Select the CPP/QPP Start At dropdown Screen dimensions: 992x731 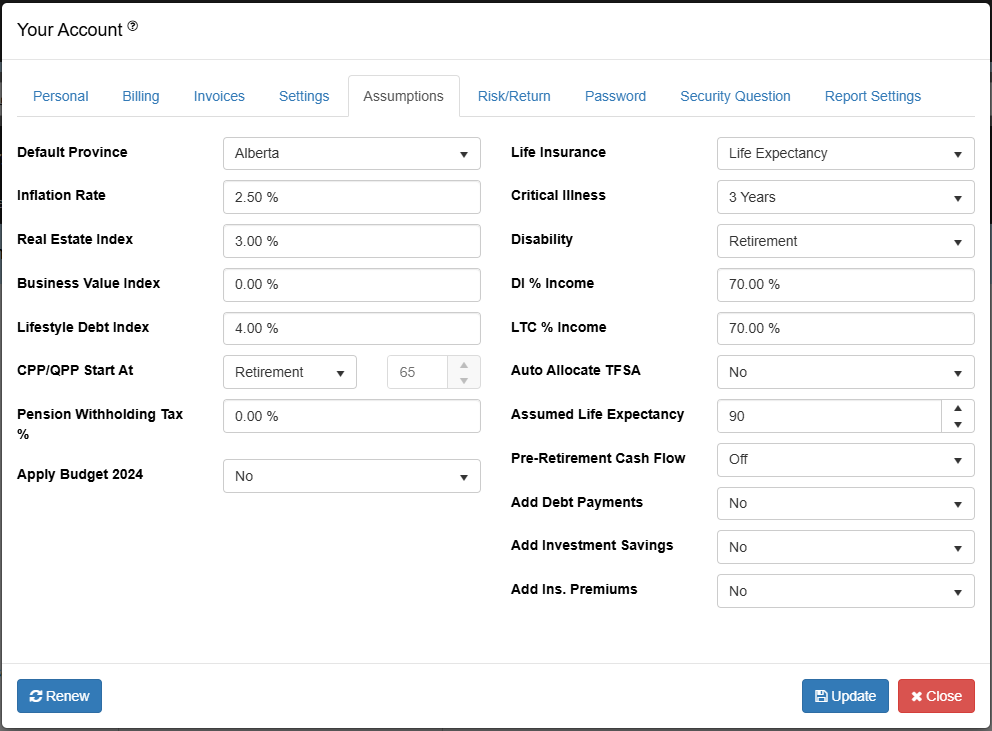pos(289,372)
